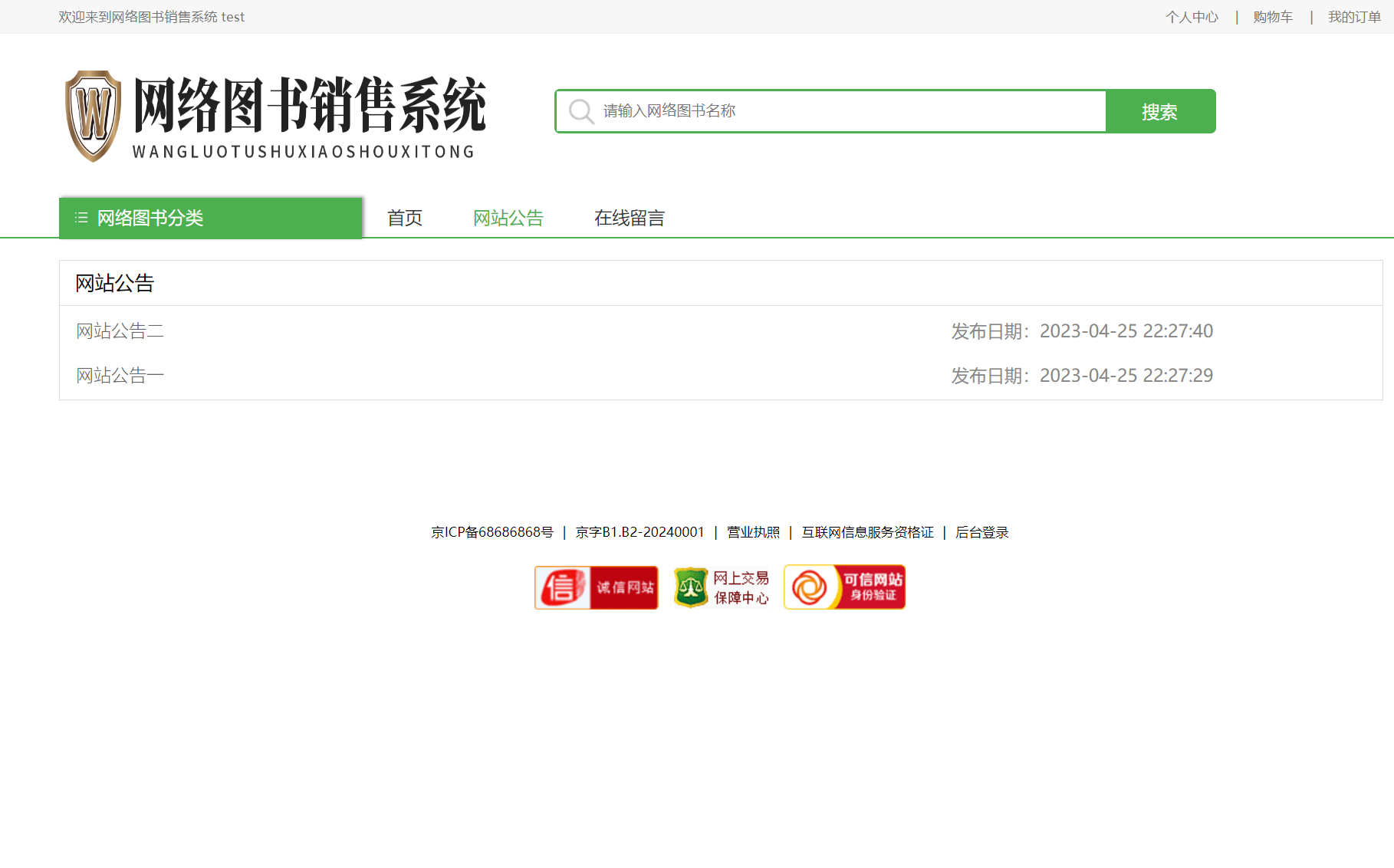Open announcement 网站公告二
The height and width of the screenshot is (868, 1394).
click(x=120, y=331)
